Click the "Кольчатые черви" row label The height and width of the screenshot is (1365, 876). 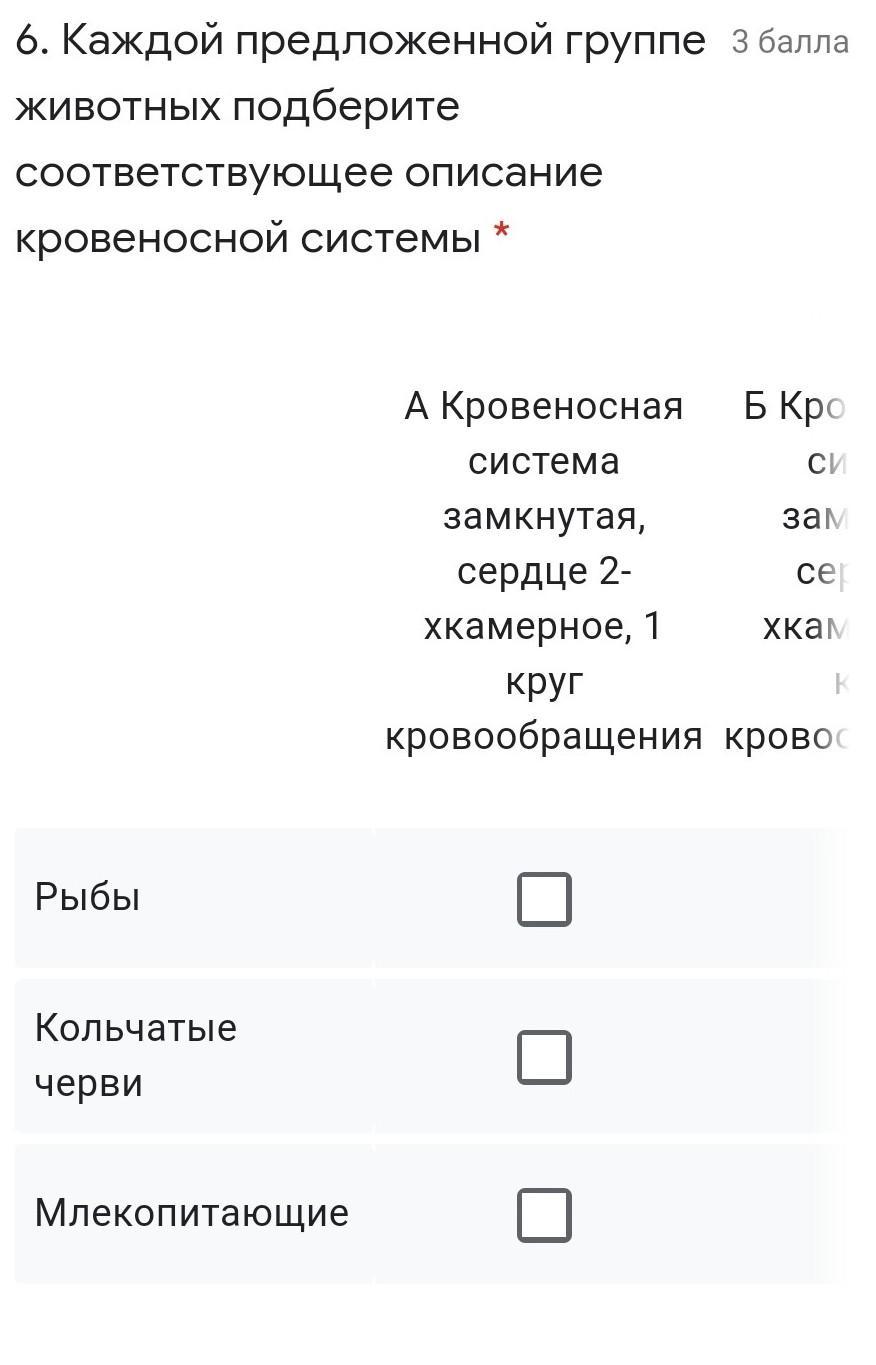tap(135, 1055)
